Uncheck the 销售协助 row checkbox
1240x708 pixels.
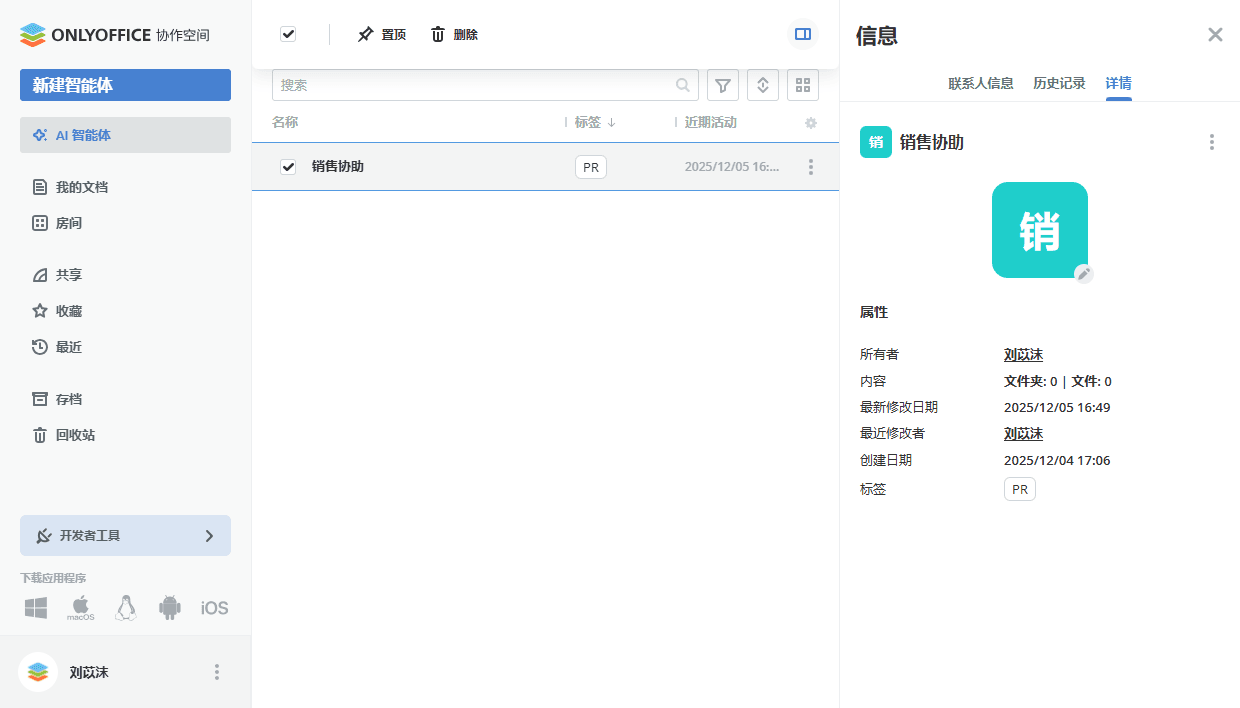pos(288,166)
